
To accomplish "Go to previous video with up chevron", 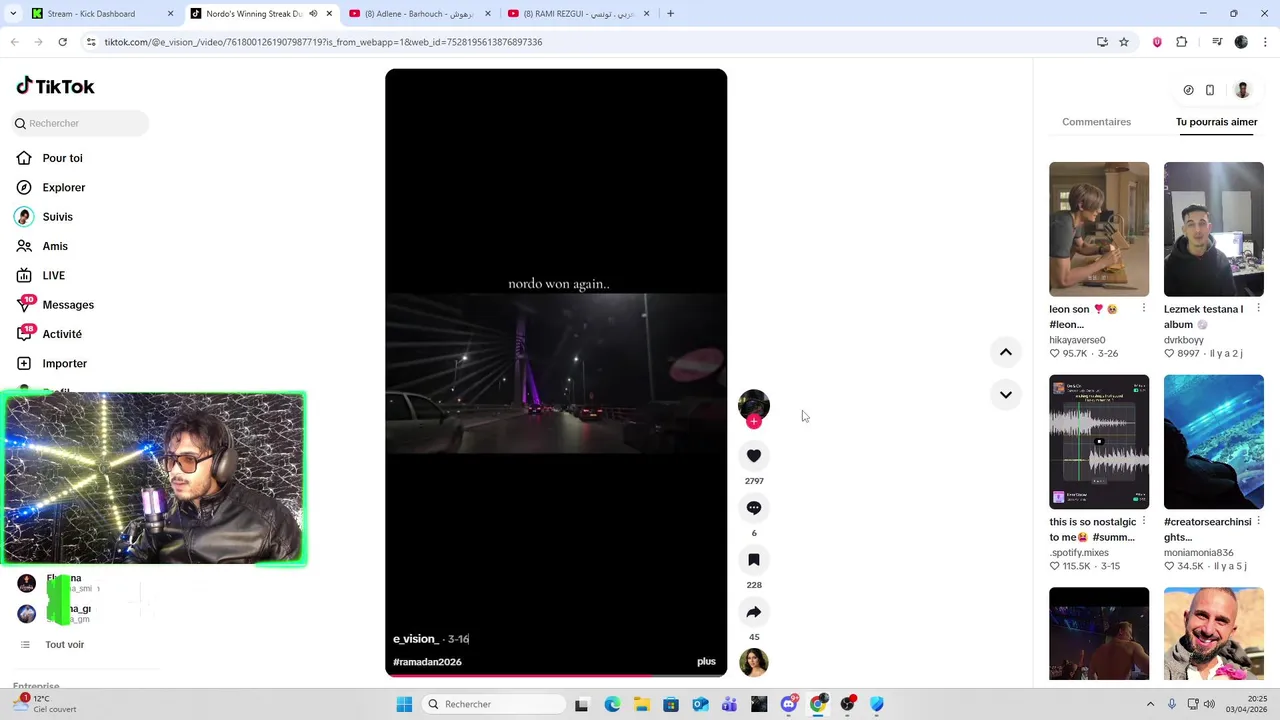I will pos(1006,352).
